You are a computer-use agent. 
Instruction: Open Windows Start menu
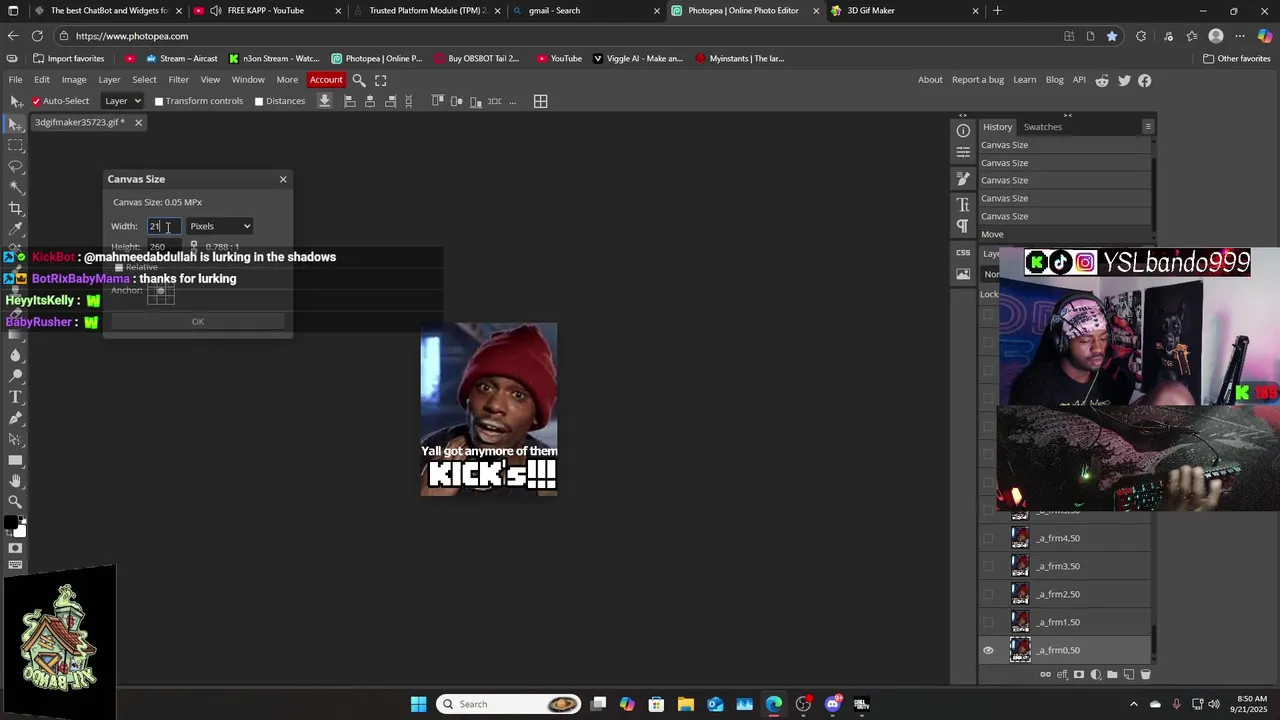[419, 704]
